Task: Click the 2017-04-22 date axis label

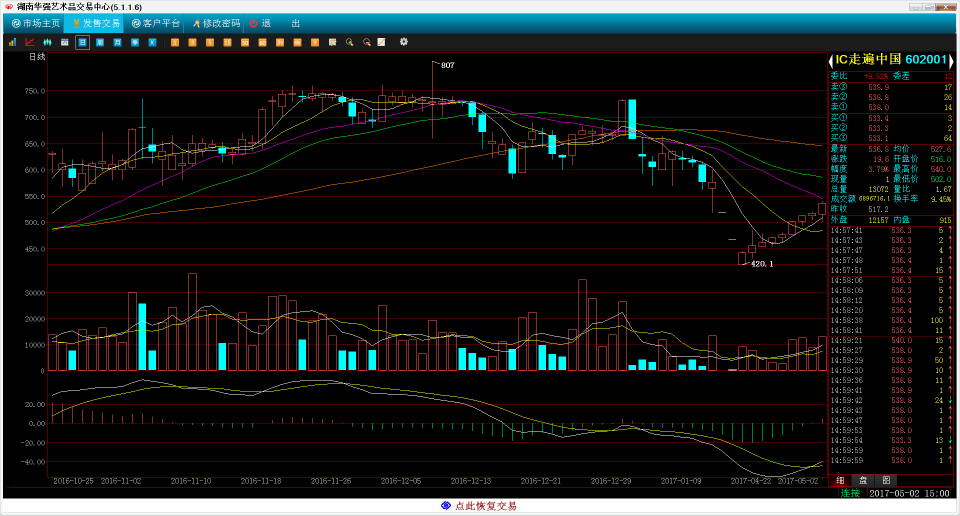Action: coord(751,481)
